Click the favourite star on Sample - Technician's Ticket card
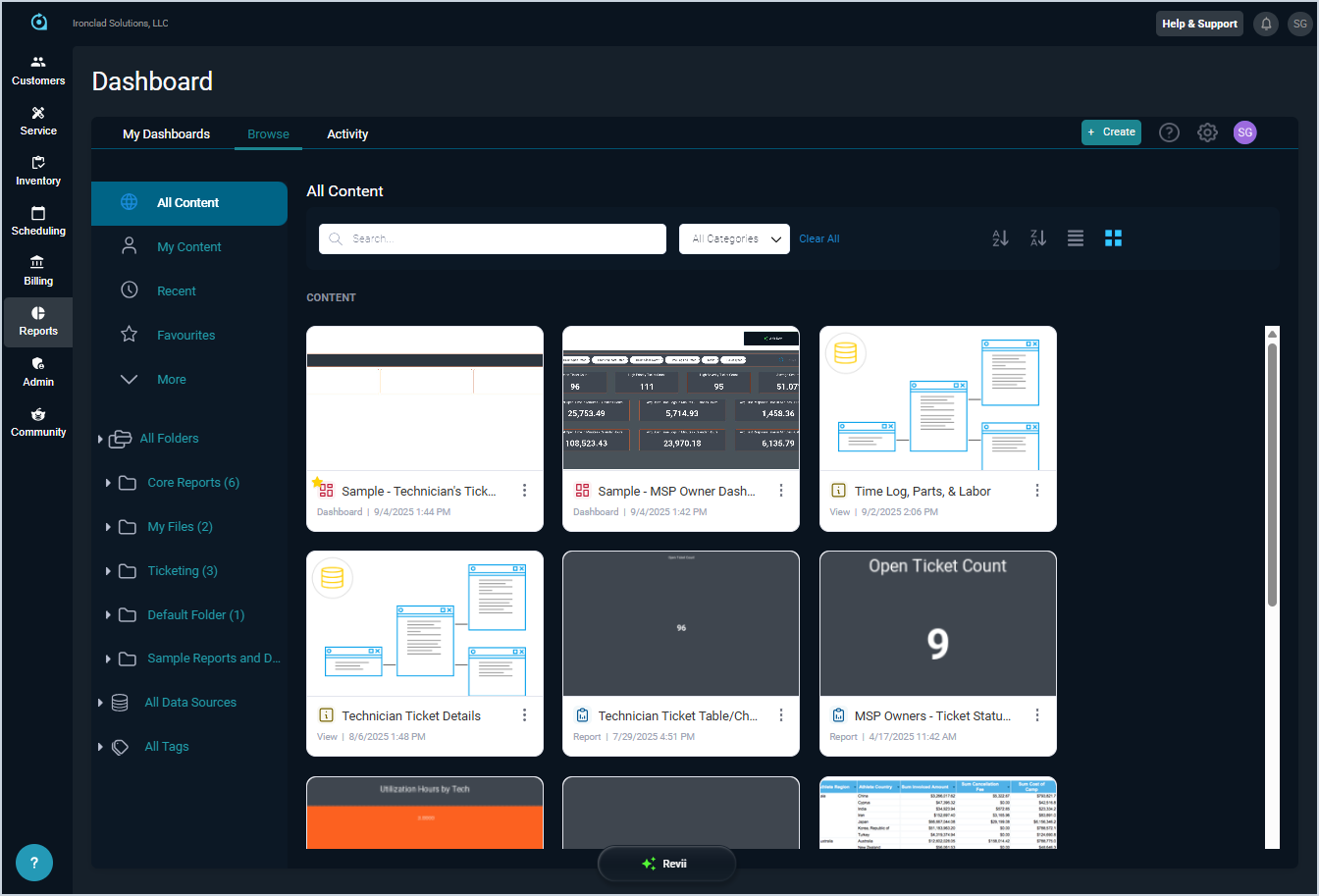 click(x=317, y=483)
